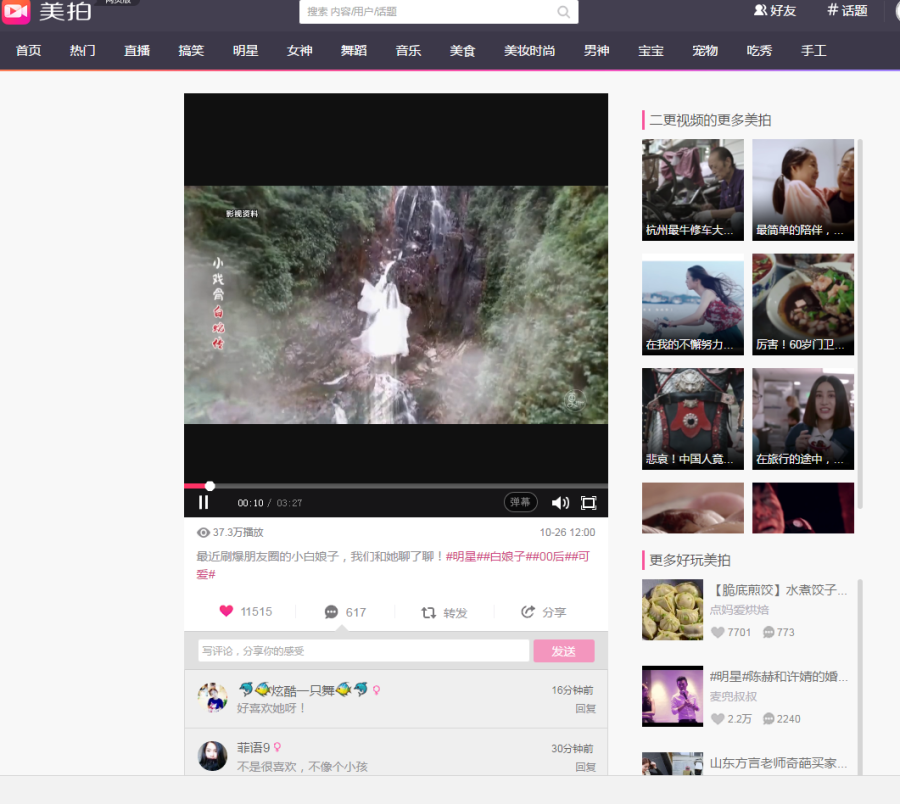The image size is (900, 804).
Task: Open the #白娘子# hashtag link
Action: pos(506,556)
